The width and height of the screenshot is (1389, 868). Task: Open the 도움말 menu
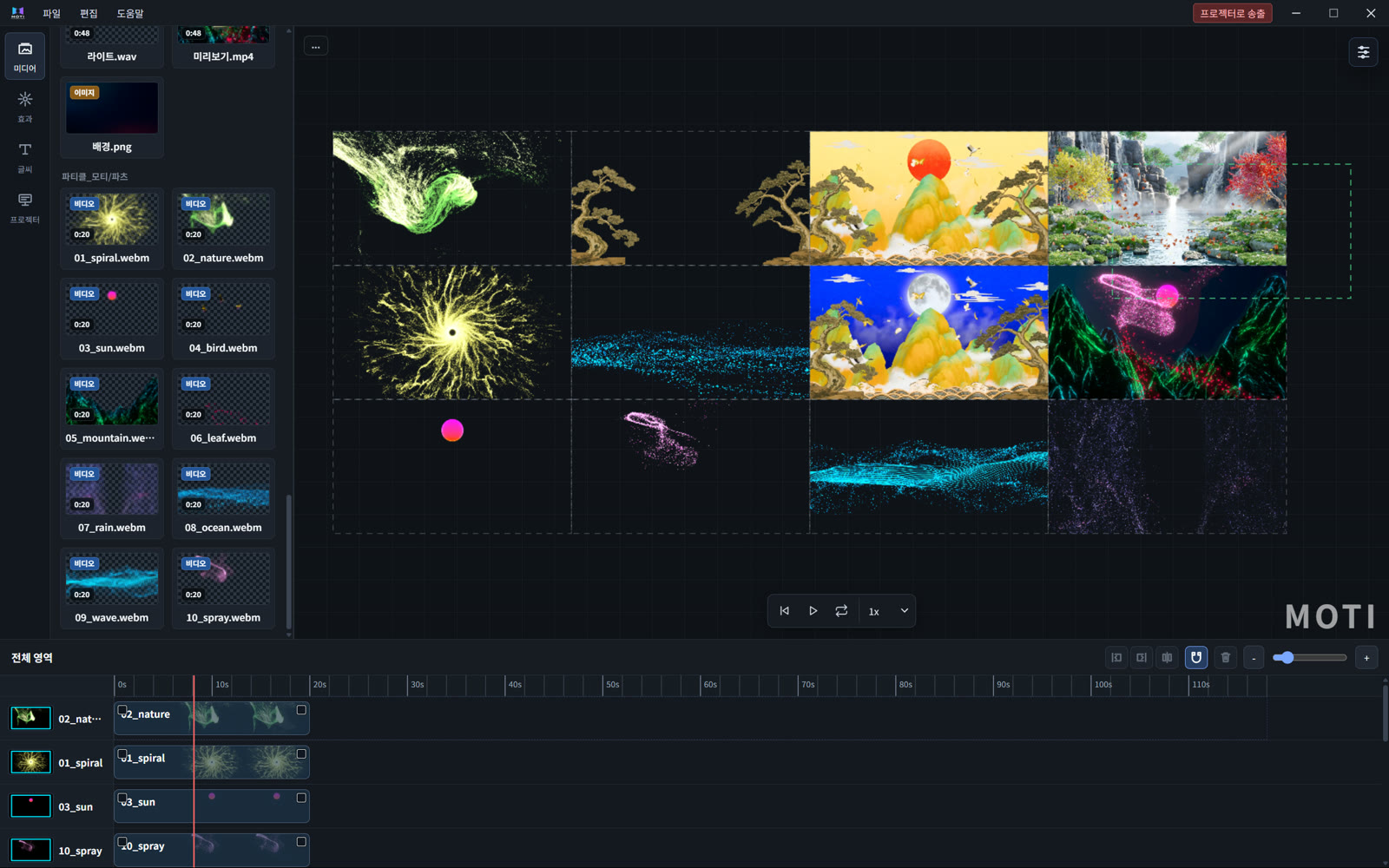(130, 14)
